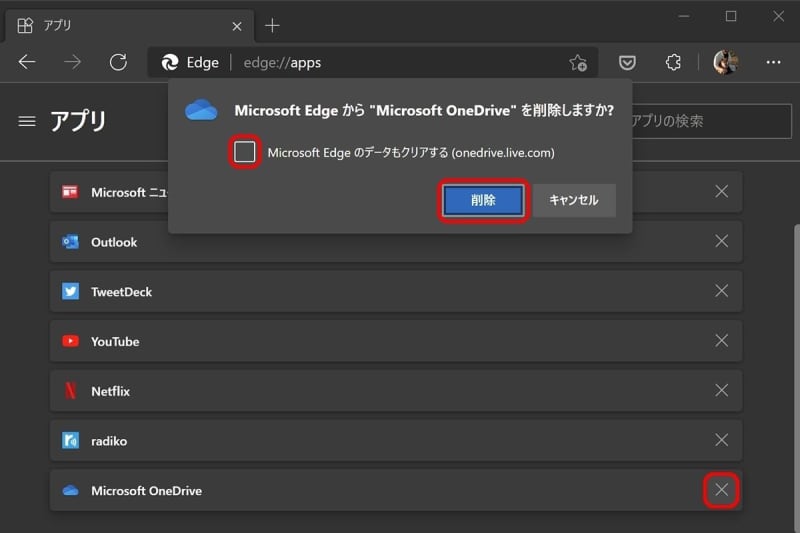Screen dimensions: 800x533
Task: Select the Microsoft OneDrive row label
Action: click(x=146, y=491)
